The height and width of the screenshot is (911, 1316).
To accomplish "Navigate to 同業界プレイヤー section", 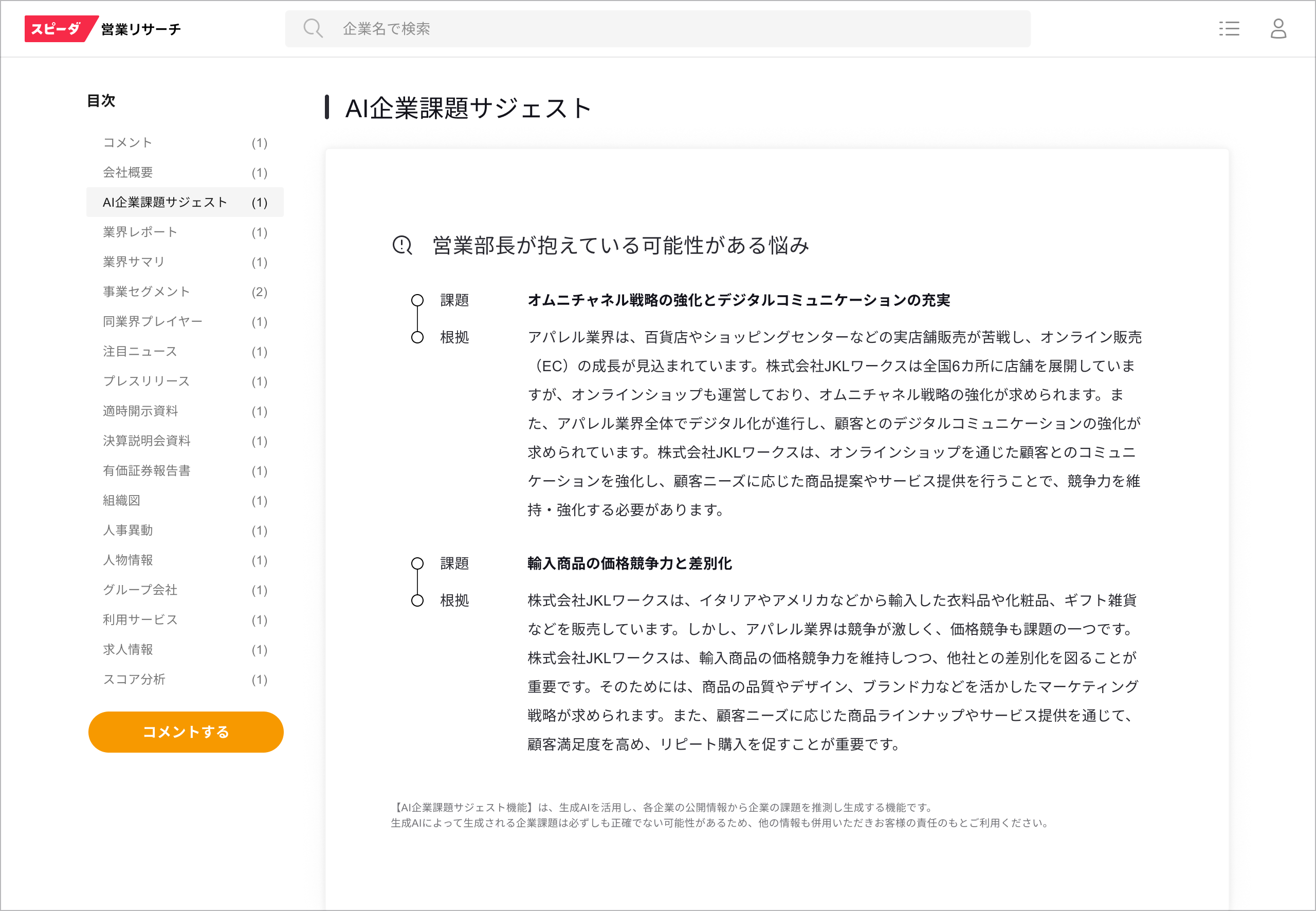I will (x=152, y=321).
